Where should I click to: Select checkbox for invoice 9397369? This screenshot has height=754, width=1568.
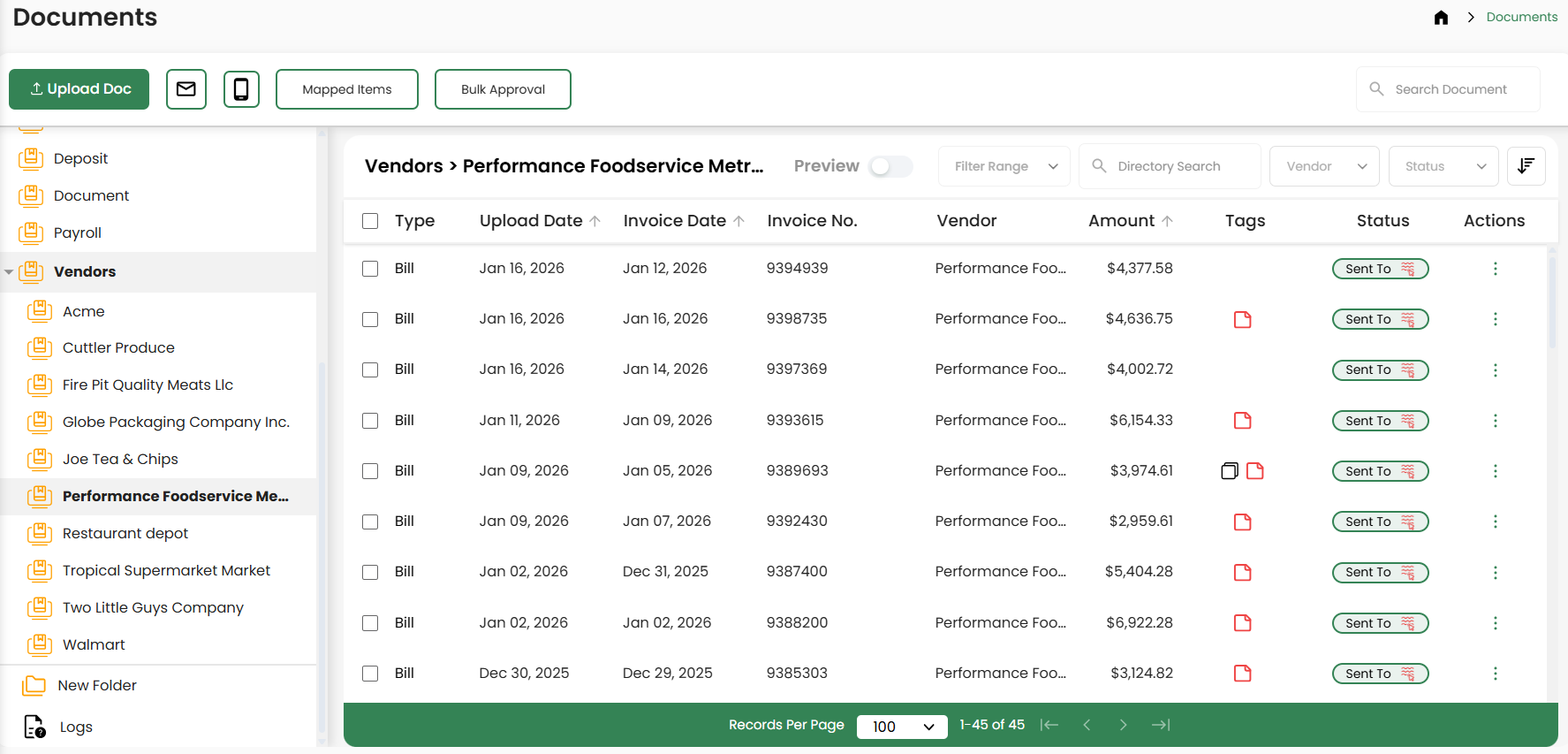point(370,369)
